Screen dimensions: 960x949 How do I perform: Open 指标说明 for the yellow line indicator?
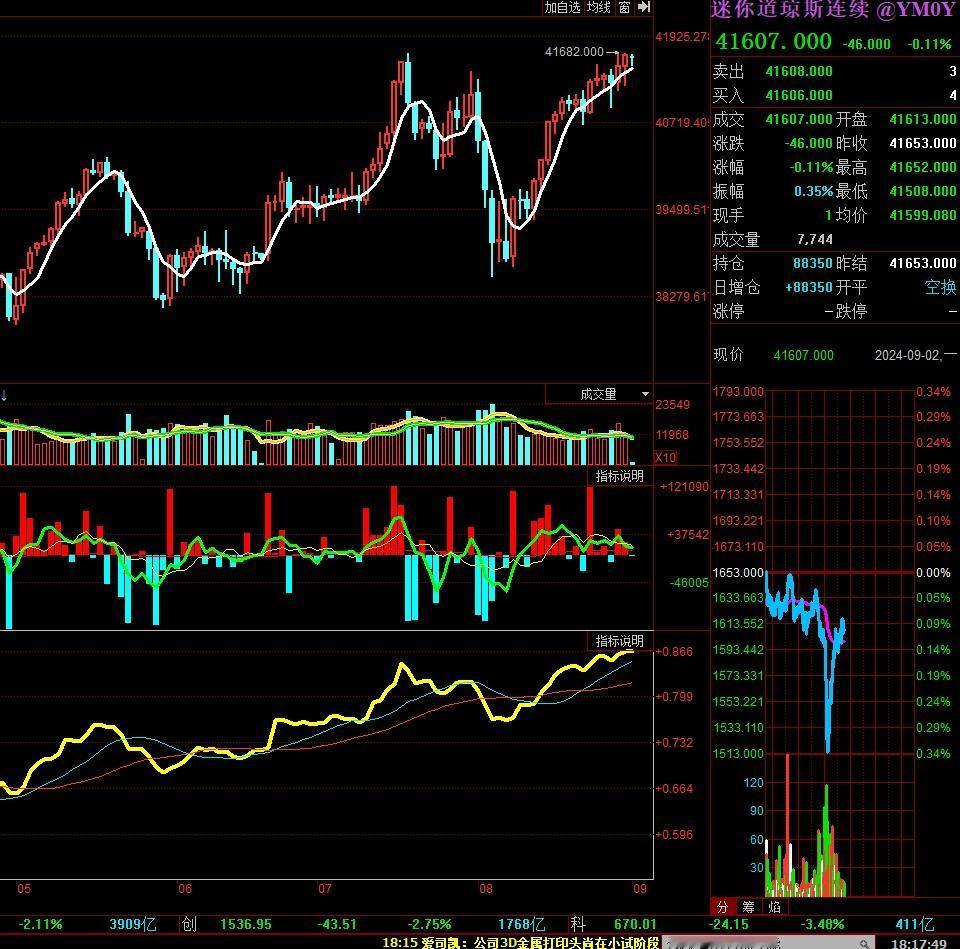pyautogui.click(x=619, y=641)
